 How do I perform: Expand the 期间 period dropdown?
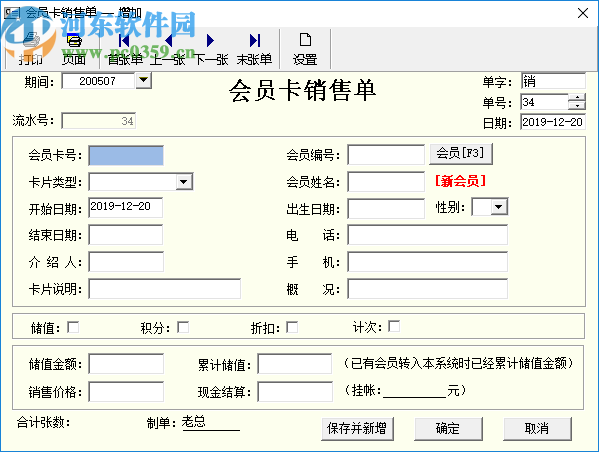tap(144, 80)
